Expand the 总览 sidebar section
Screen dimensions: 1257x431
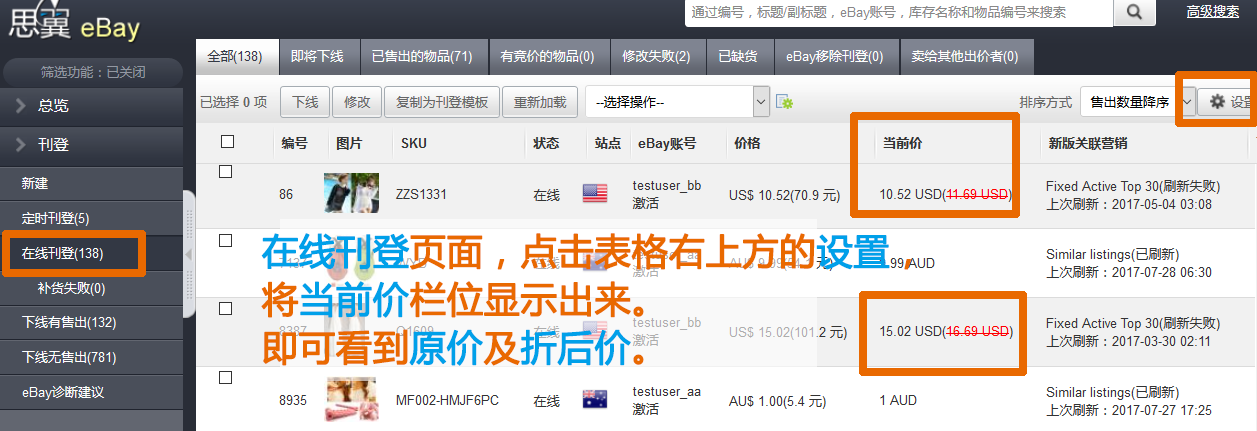coord(92,106)
